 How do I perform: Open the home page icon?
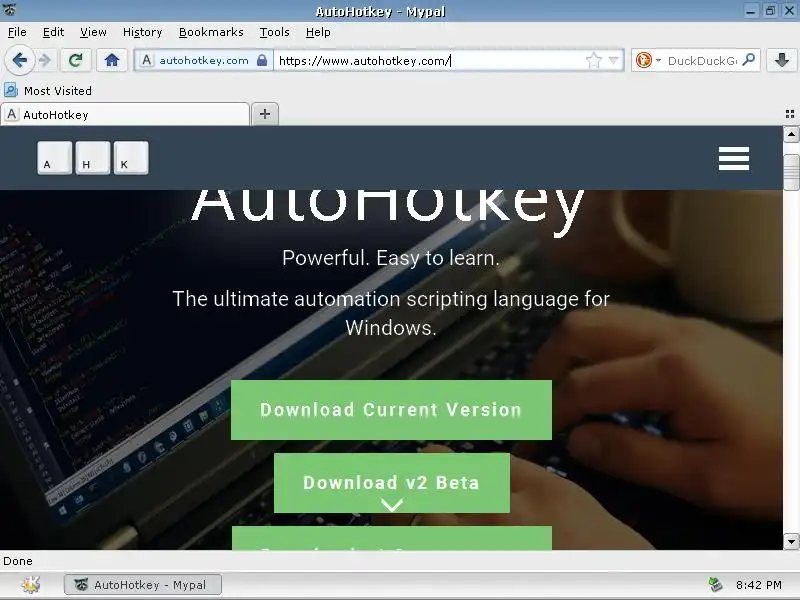112,61
